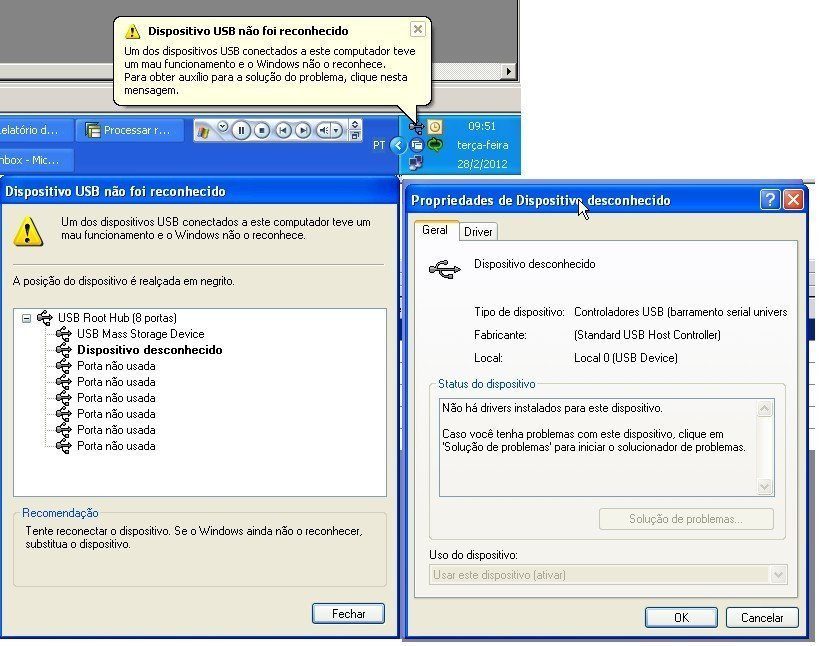Viewport: 821px width, 646px height.
Task: Click the clock tray icon next to USB
Action: pyautogui.click(x=435, y=127)
